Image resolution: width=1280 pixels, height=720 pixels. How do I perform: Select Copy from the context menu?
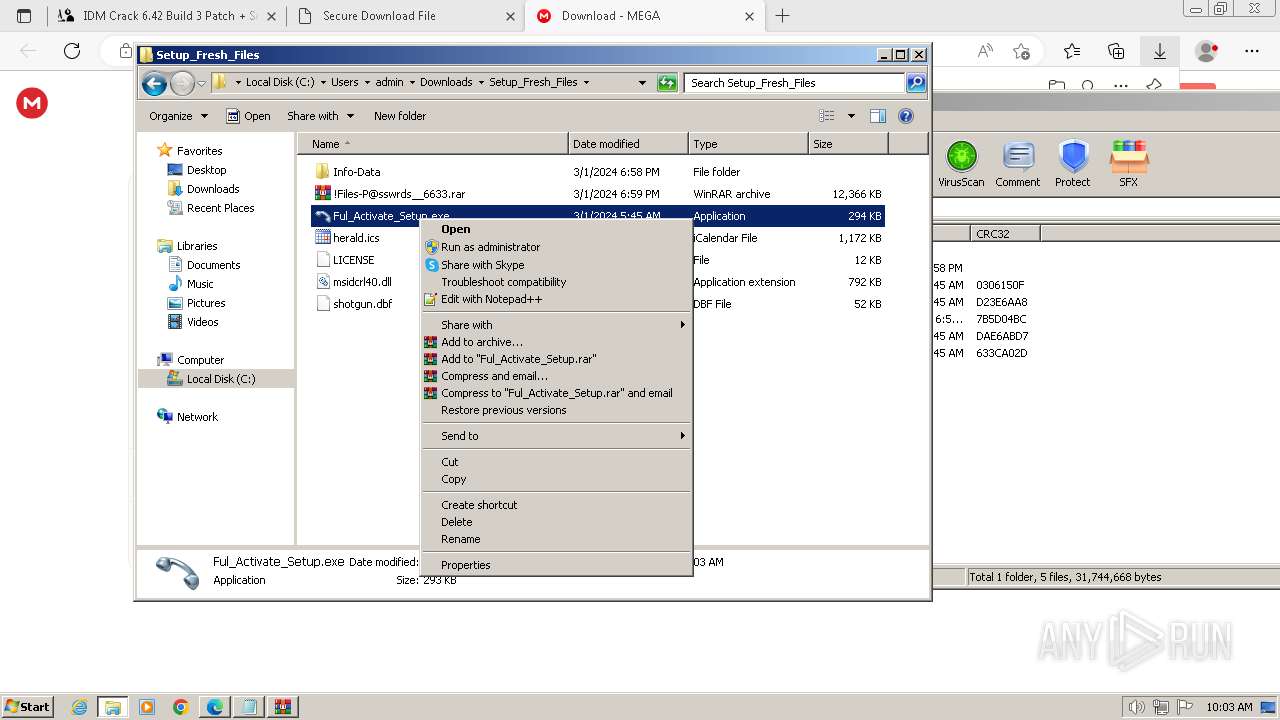click(453, 479)
